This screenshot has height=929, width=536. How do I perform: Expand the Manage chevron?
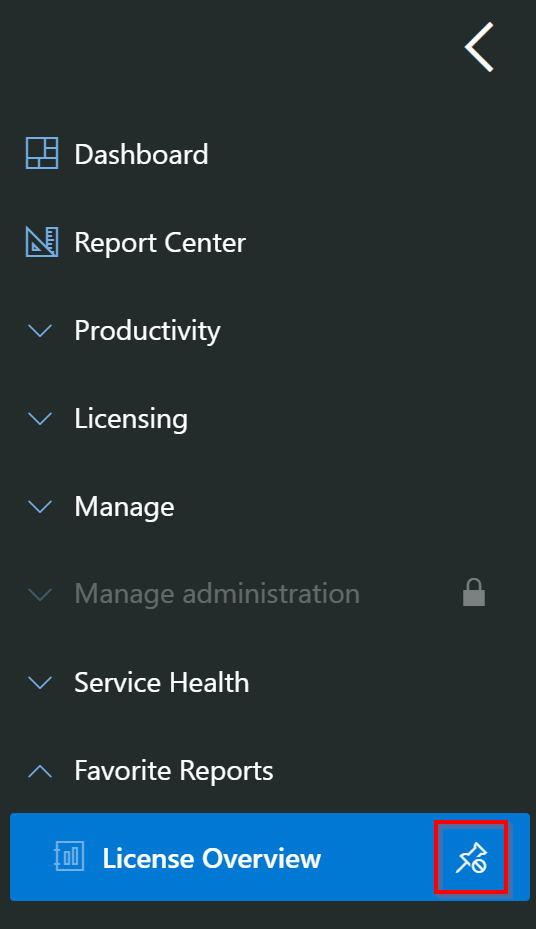click(40, 507)
